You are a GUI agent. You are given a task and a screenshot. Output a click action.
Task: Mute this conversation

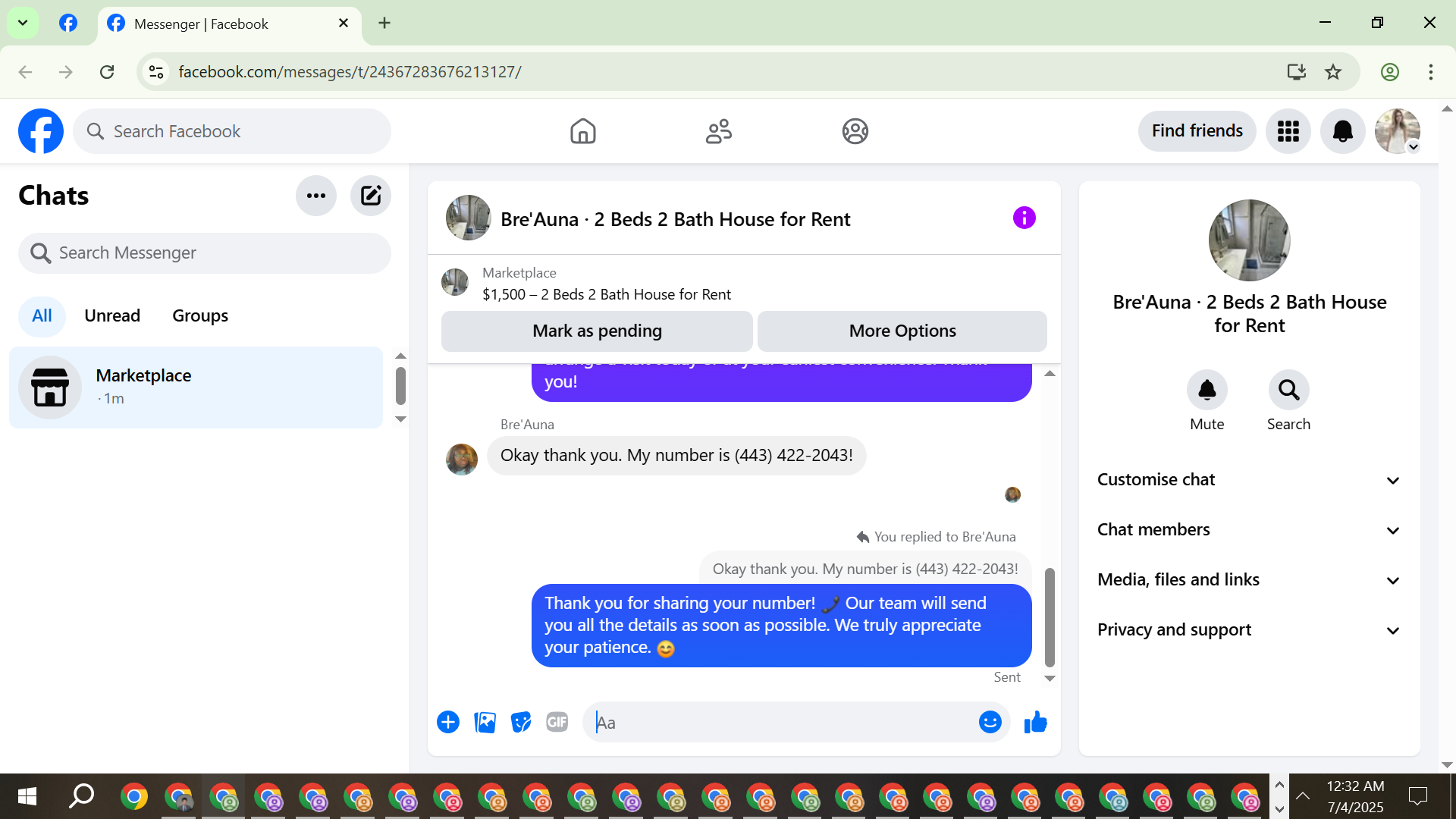pyautogui.click(x=1207, y=391)
